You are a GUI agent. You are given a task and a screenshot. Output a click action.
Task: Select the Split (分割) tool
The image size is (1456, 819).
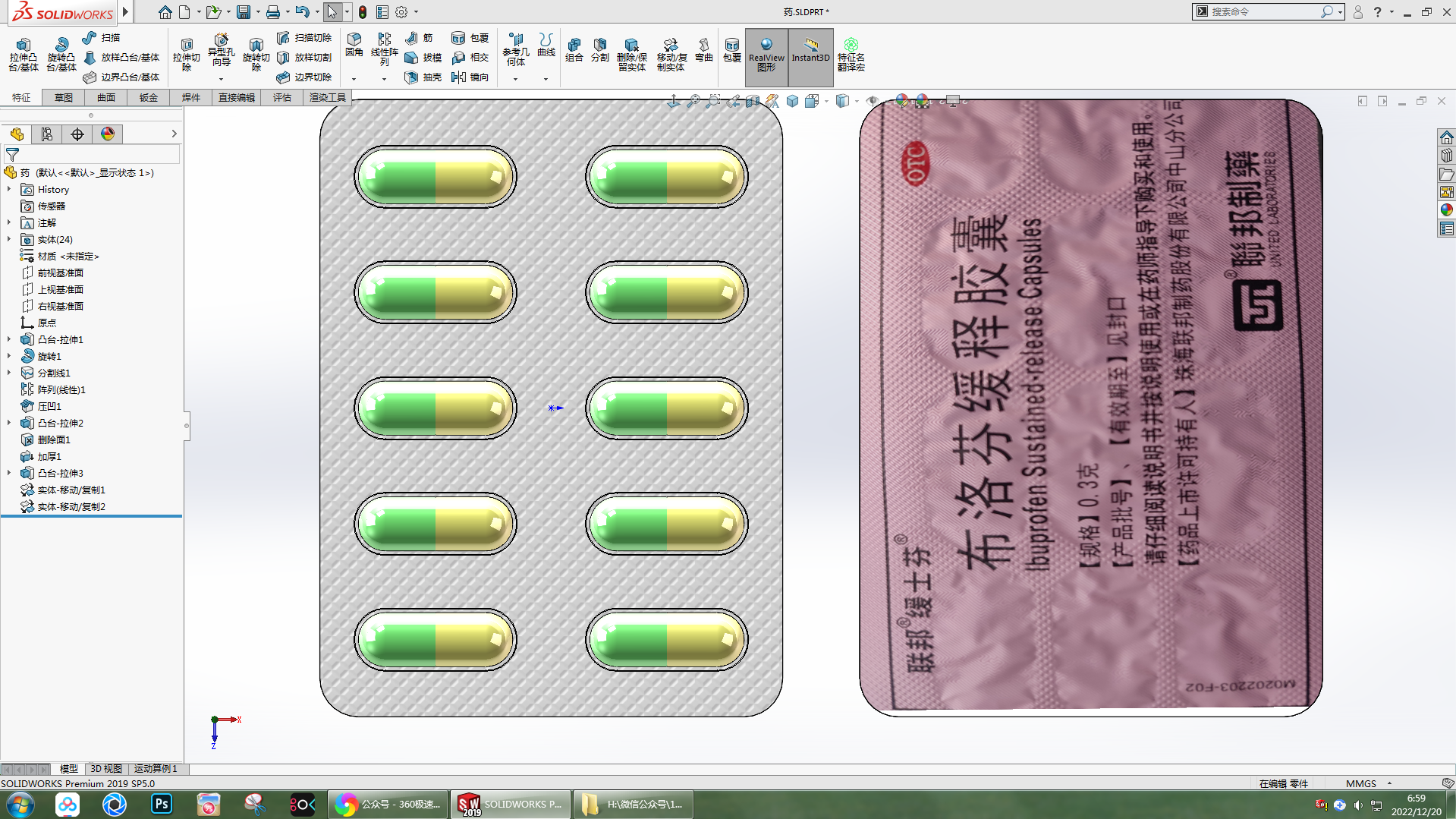(599, 49)
